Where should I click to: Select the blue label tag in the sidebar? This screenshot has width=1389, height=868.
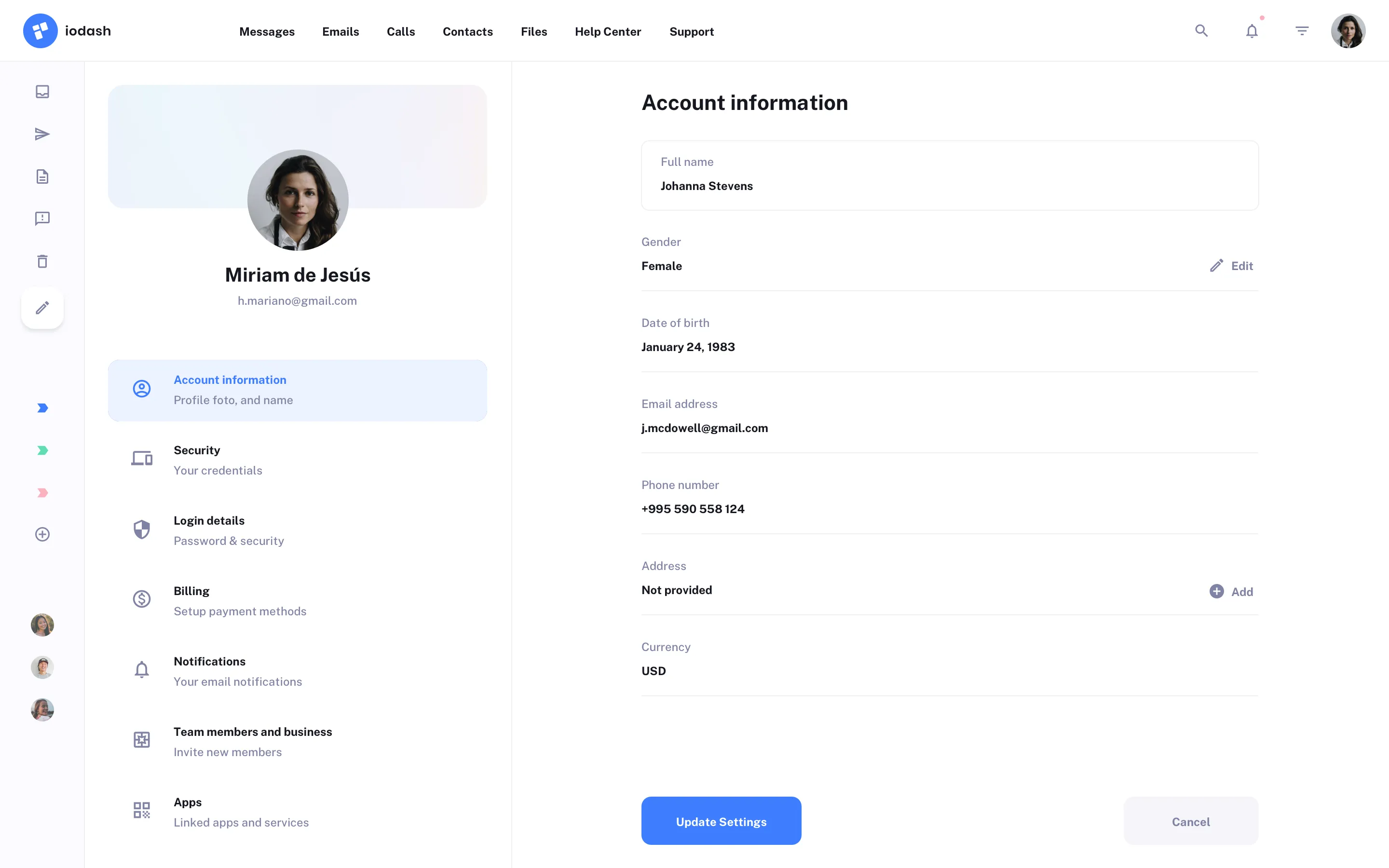pos(42,407)
